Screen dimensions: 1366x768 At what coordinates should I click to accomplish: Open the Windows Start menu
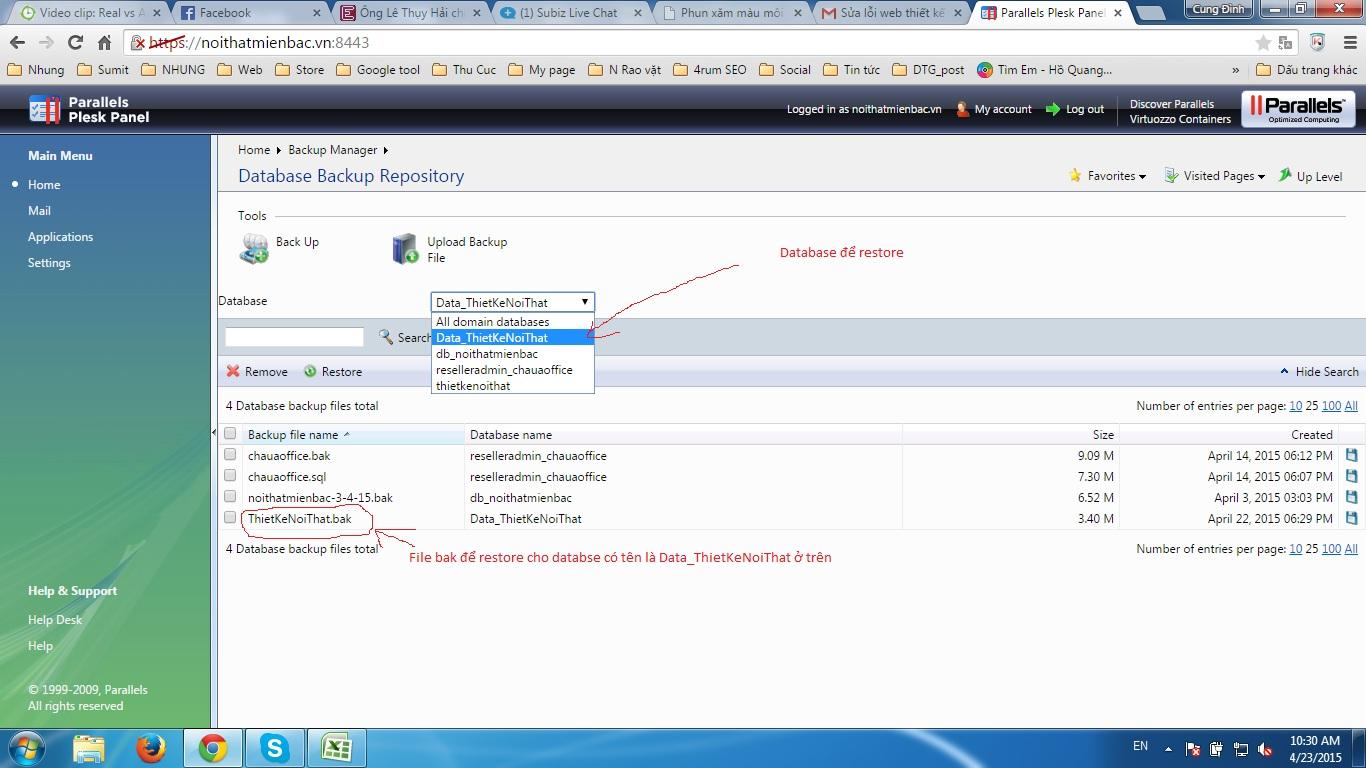[26, 747]
